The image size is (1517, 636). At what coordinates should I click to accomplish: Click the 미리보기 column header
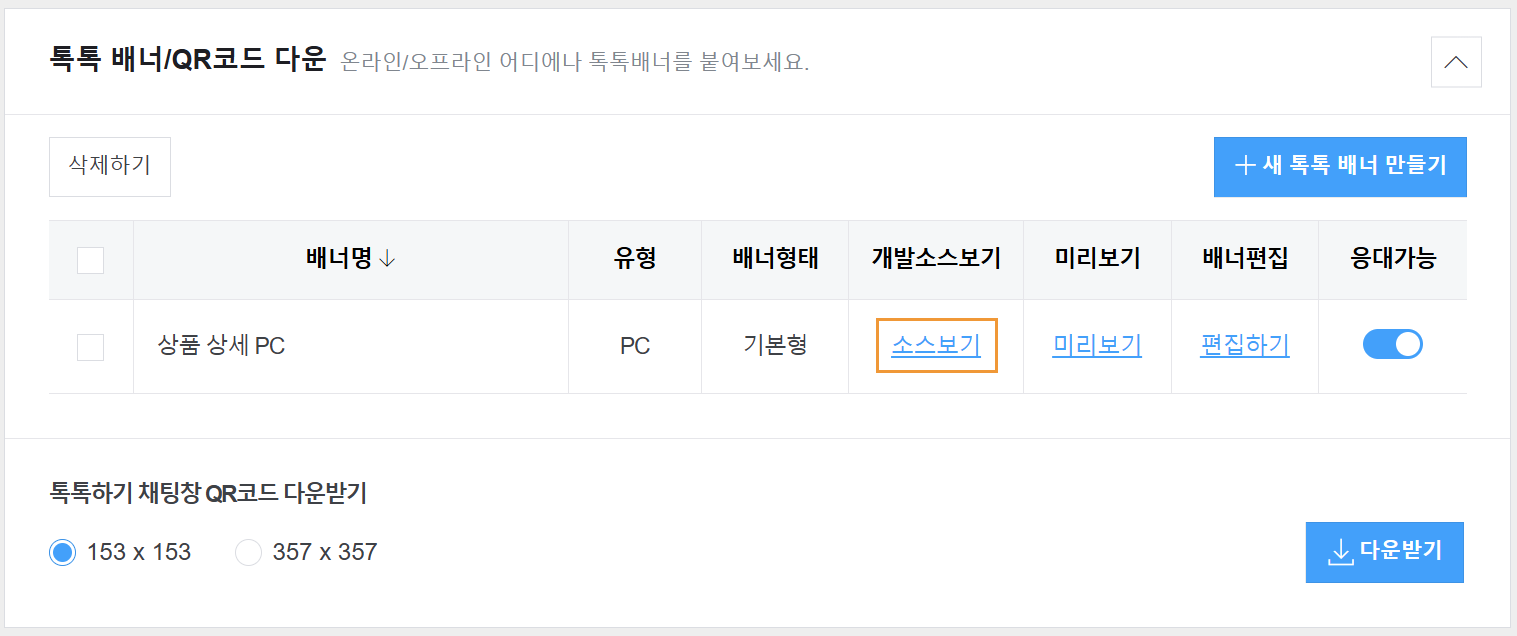coord(1097,259)
